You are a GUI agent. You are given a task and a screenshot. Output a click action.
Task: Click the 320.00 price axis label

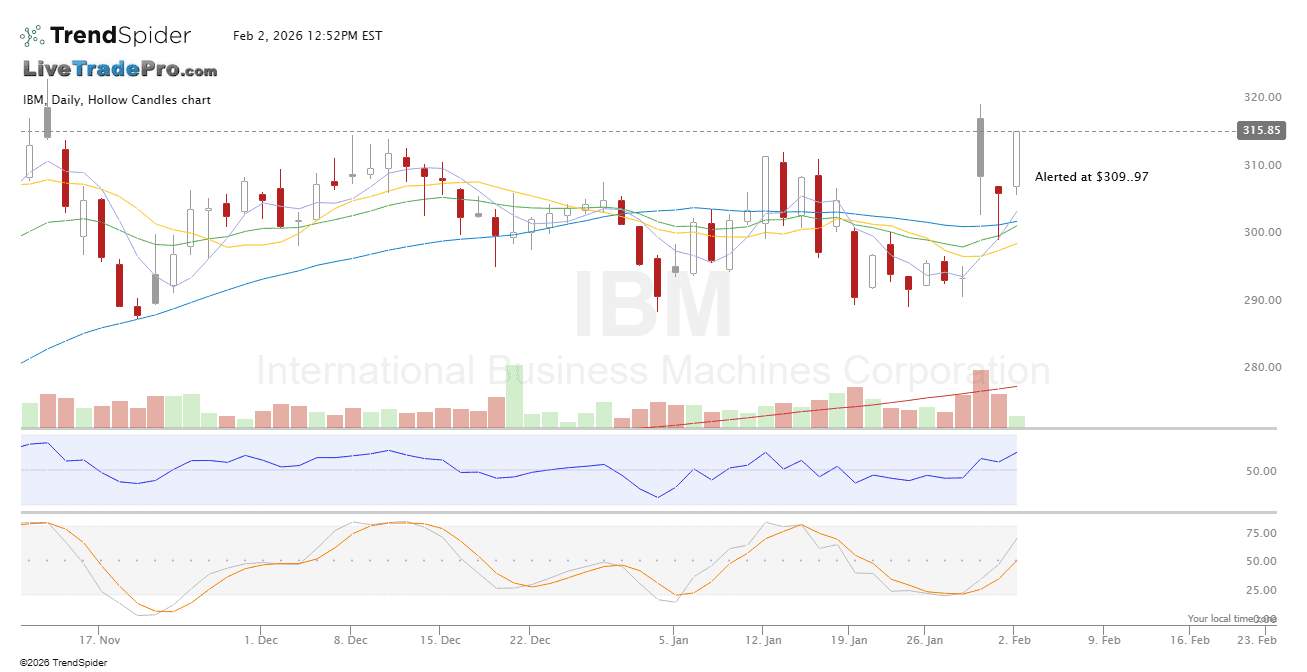pyautogui.click(x=1262, y=98)
